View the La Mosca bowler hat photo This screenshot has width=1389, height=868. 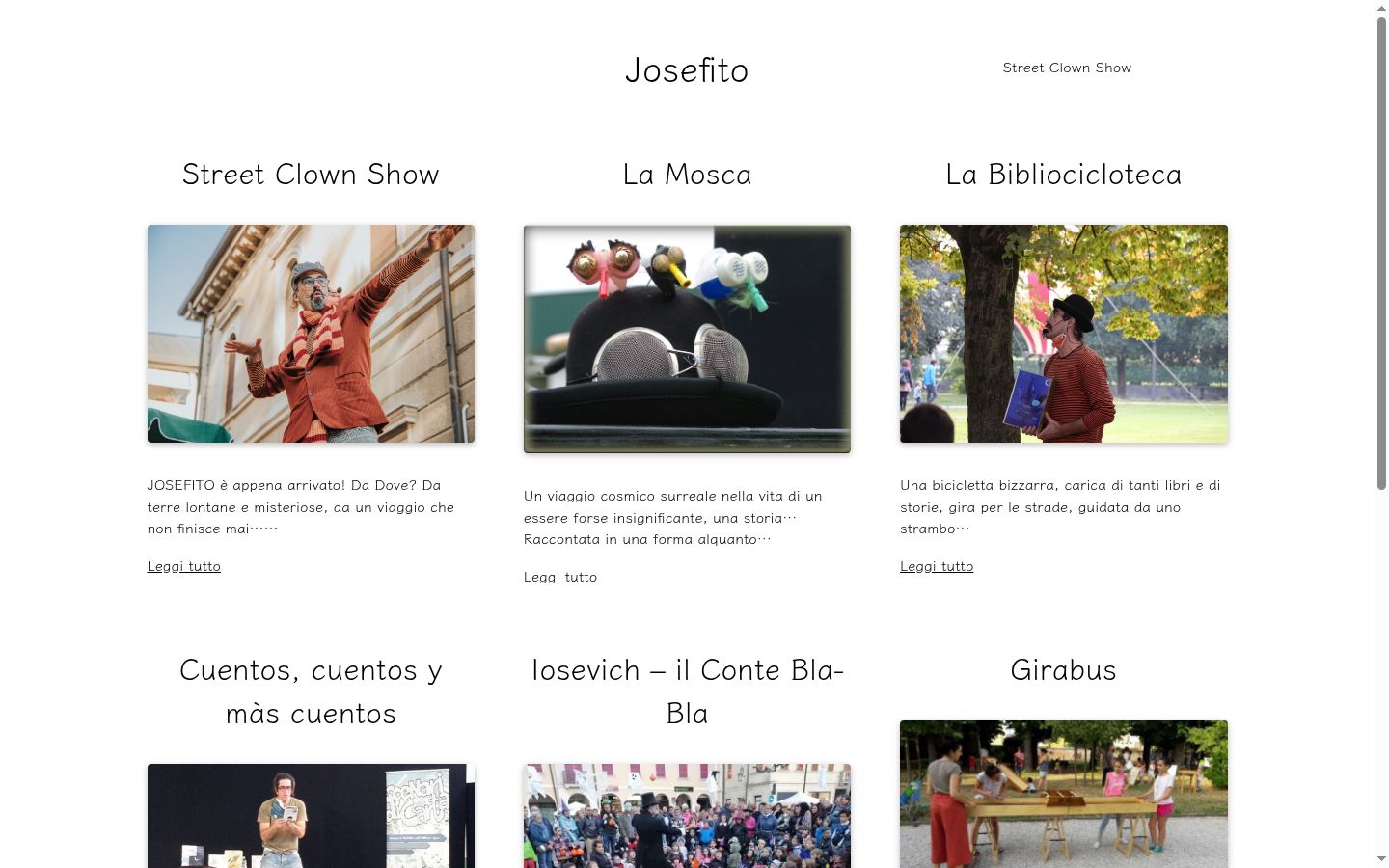point(687,339)
